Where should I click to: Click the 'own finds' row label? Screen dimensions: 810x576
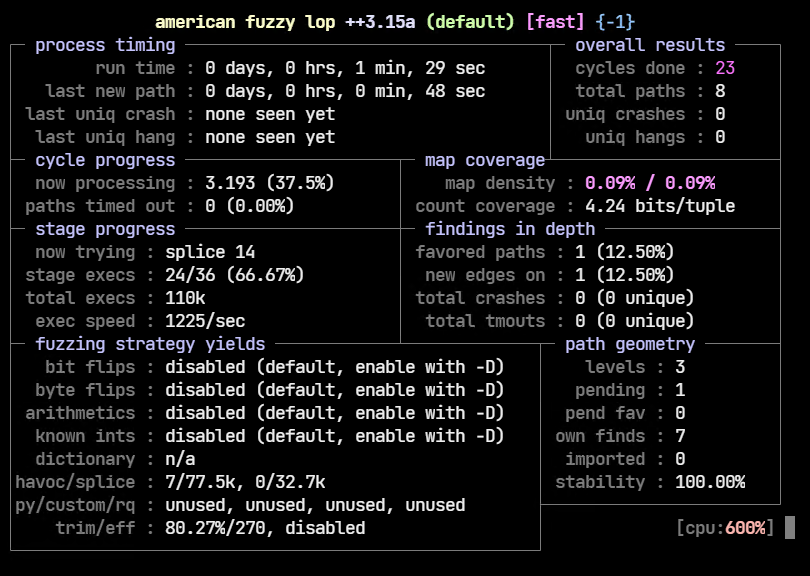600,436
